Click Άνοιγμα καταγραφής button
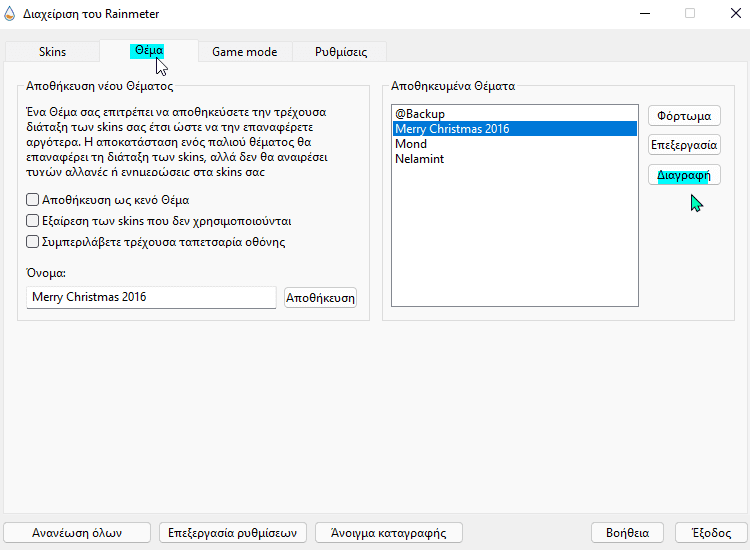Viewport: 750px width, 550px height. (x=388, y=533)
